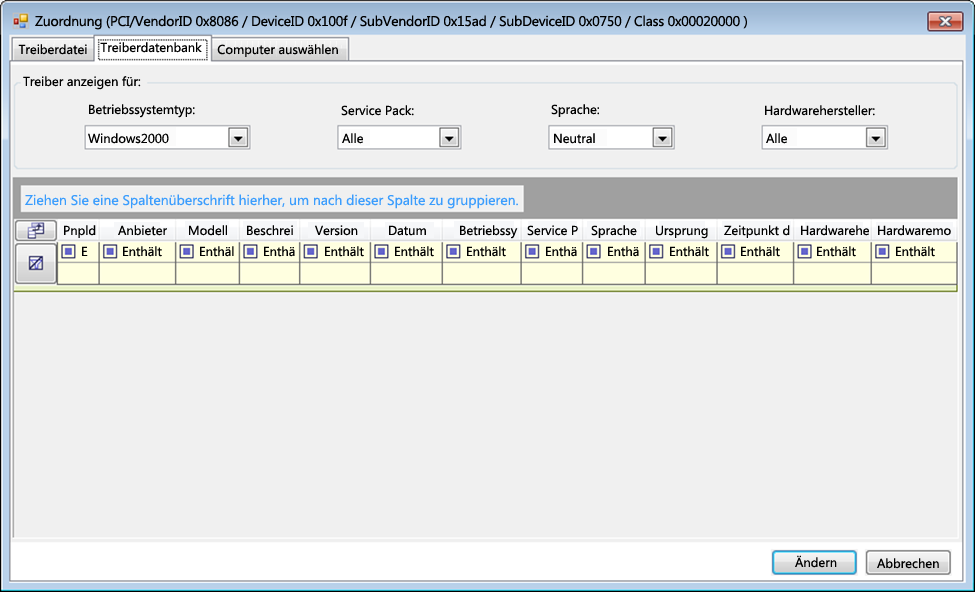Screen dimensions: 975x592
Task: Click filter operator icon in Version column
Action: point(313,252)
